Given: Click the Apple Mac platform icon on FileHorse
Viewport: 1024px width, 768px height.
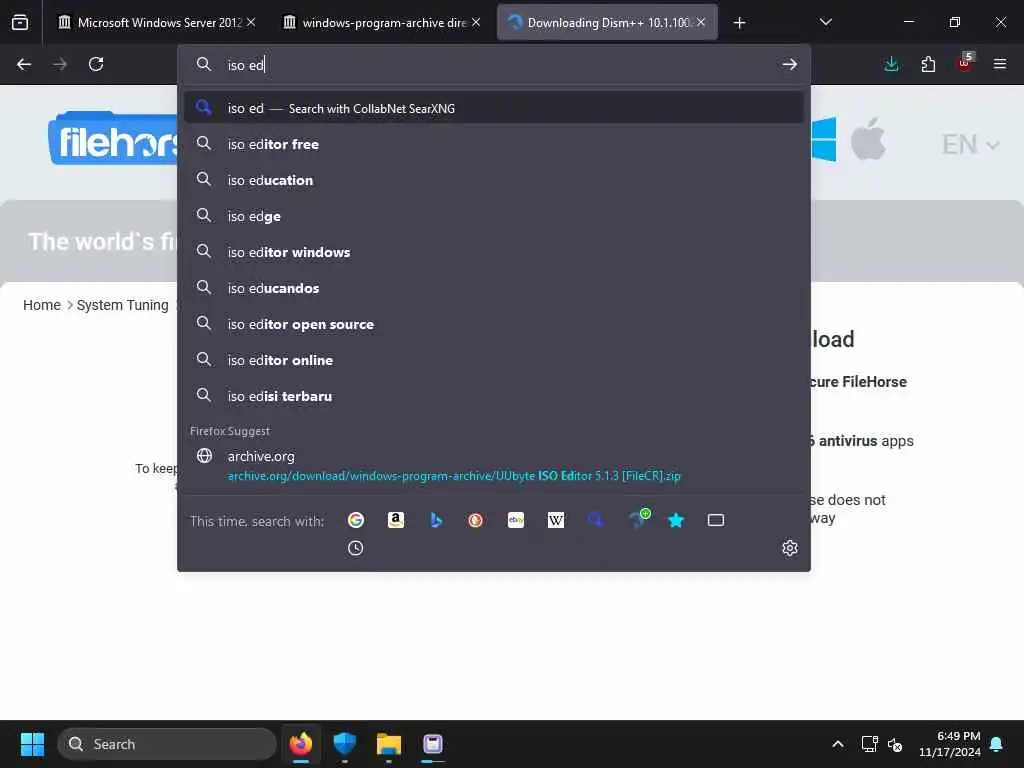Looking at the screenshot, I should click(x=868, y=139).
